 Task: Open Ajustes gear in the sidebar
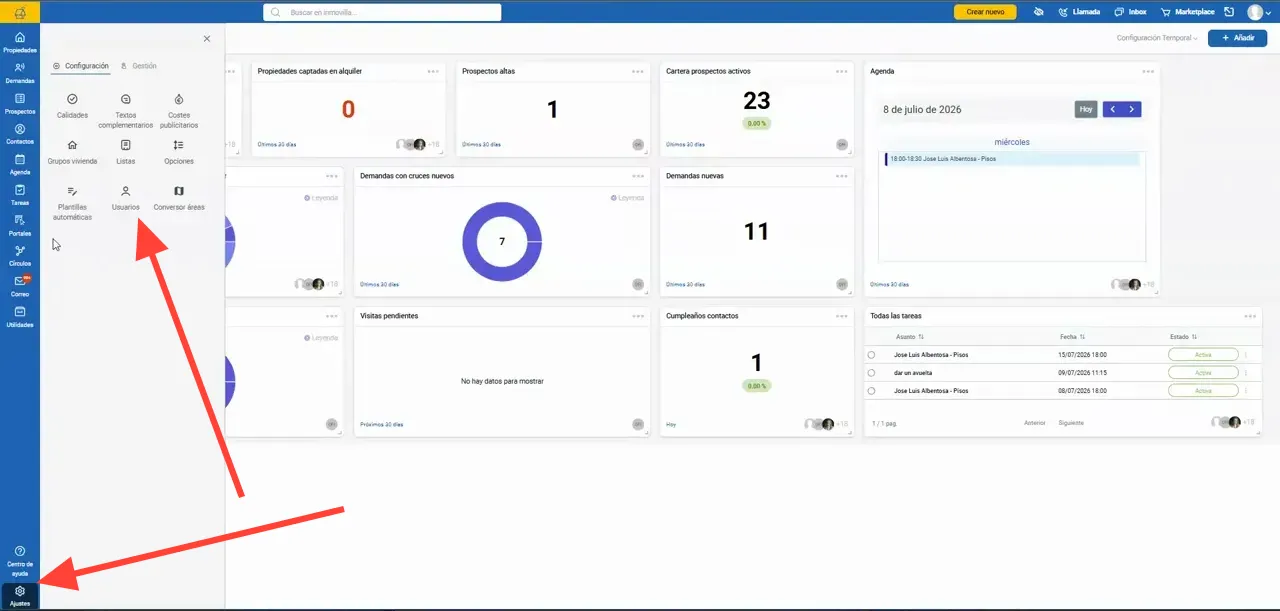click(20, 596)
